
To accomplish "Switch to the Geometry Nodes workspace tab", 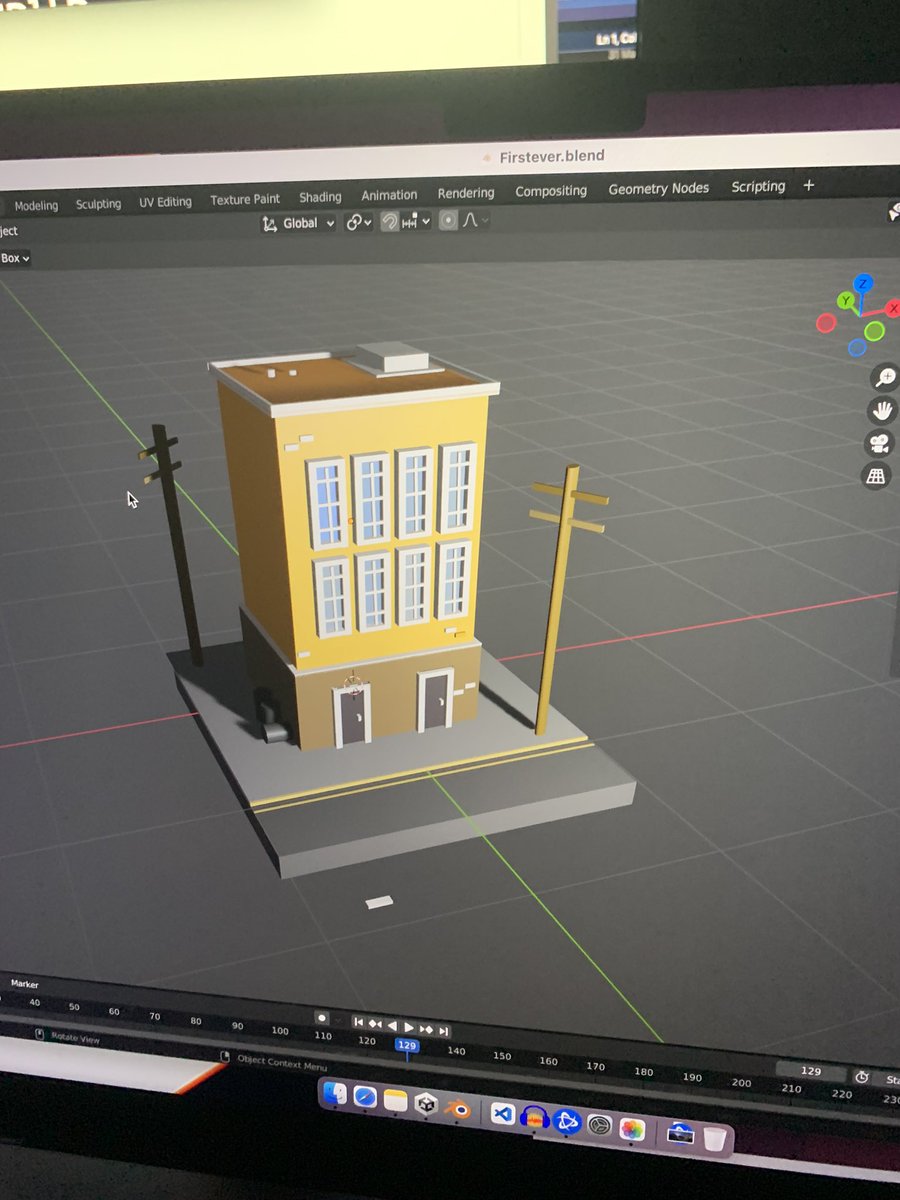I will coord(658,188).
